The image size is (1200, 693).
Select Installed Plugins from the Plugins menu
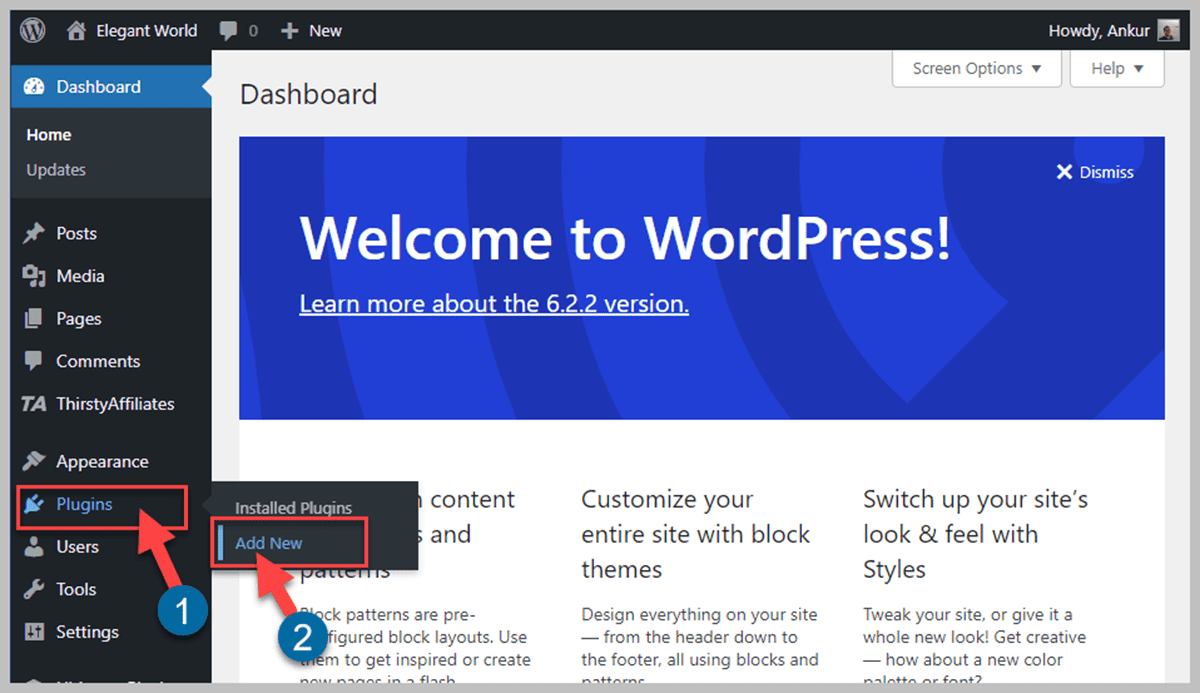(292, 508)
